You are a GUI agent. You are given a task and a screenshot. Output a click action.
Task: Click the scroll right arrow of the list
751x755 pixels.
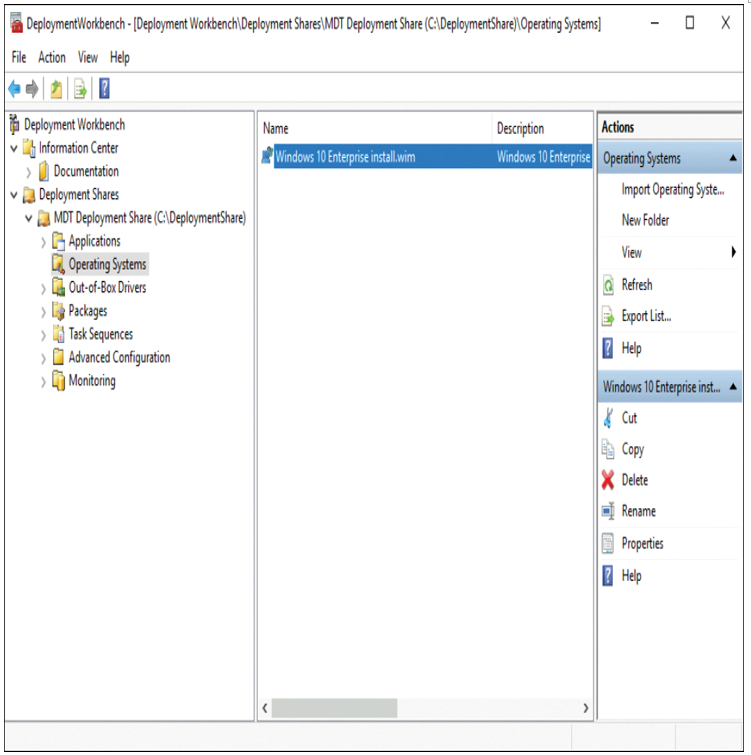[585, 708]
